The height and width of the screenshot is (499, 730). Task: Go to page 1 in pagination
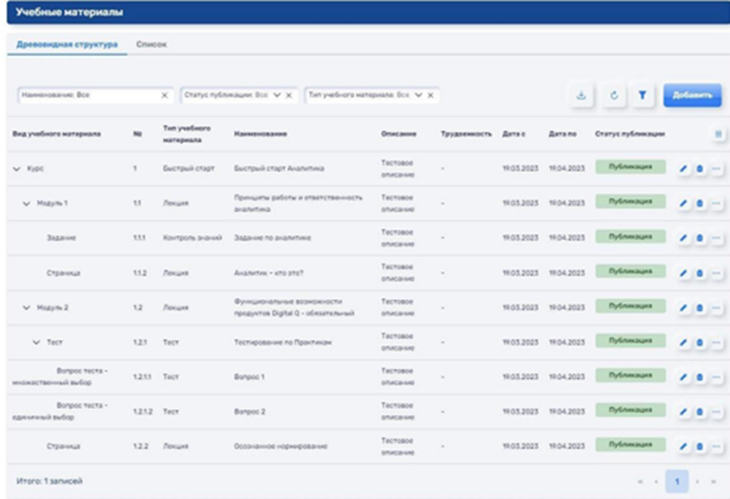676,481
